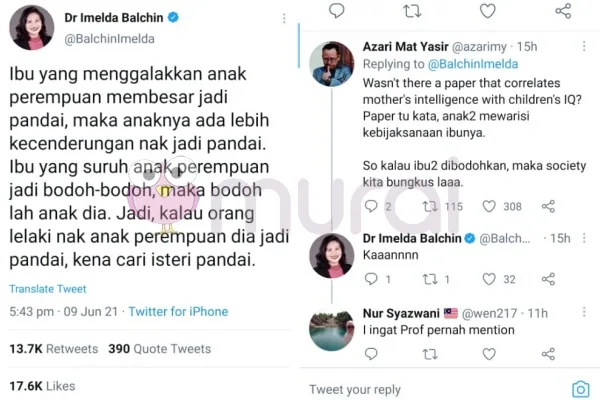Retweet Azari Mat Yasir's reply
The width and height of the screenshot is (600, 400).
point(430,207)
